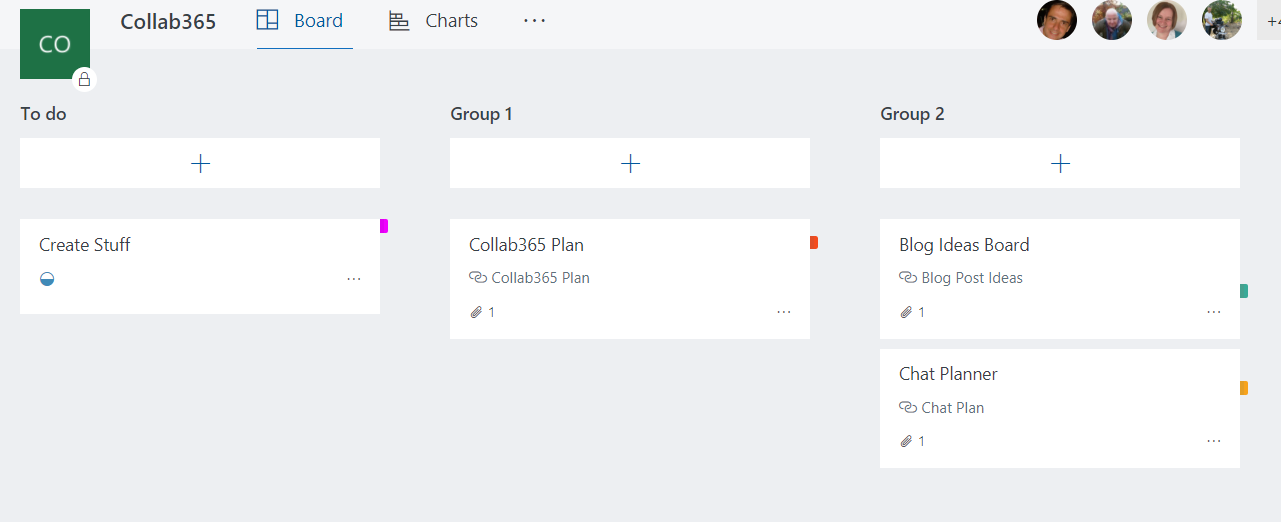
Task: Click the link icon beside Chat Plan
Action: coord(908,408)
